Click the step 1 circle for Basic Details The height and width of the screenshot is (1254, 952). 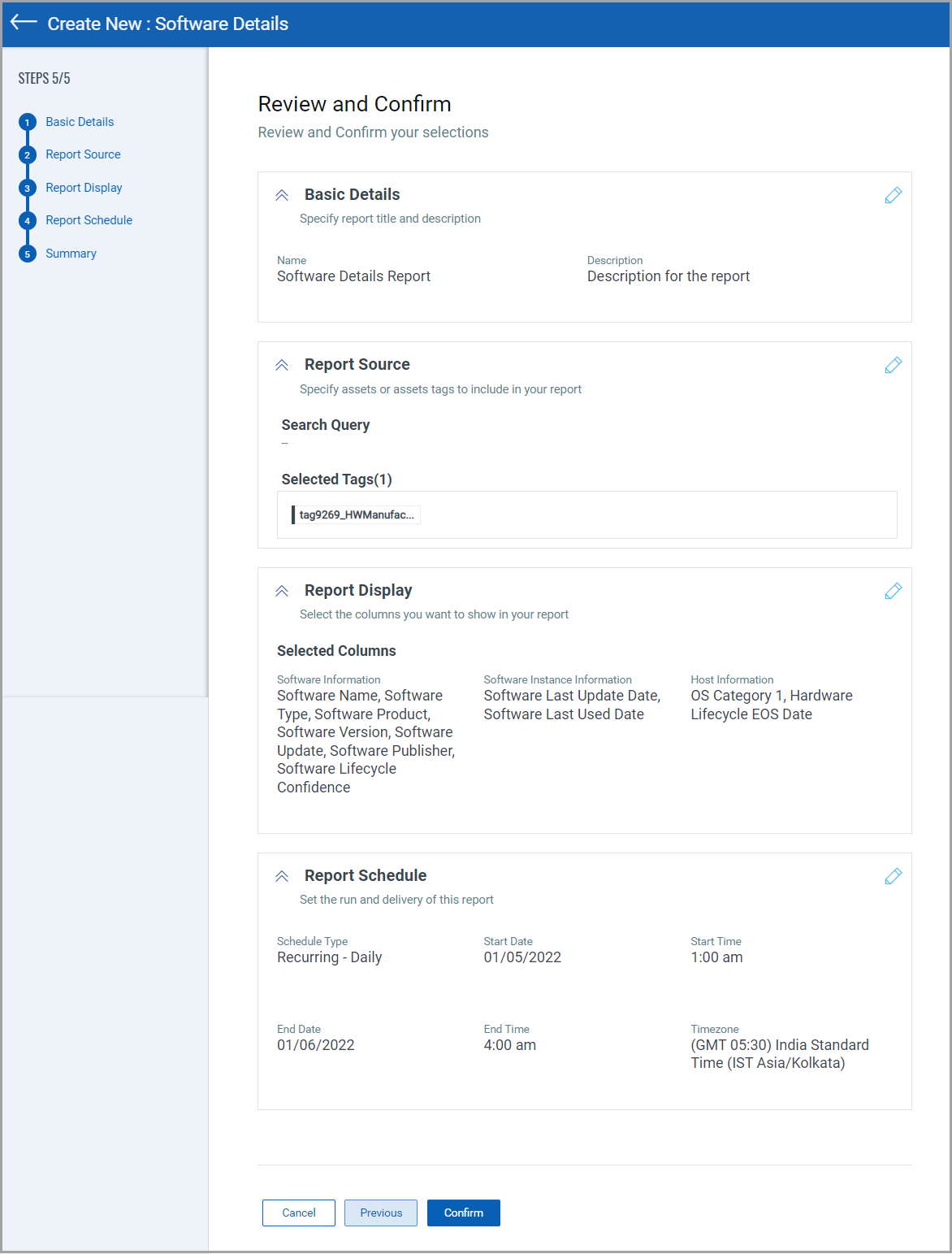27,121
